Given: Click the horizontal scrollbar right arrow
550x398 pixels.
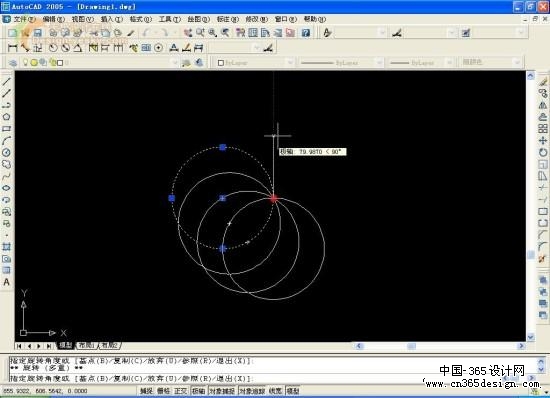Looking at the screenshot, I should [x=521, y=346].
